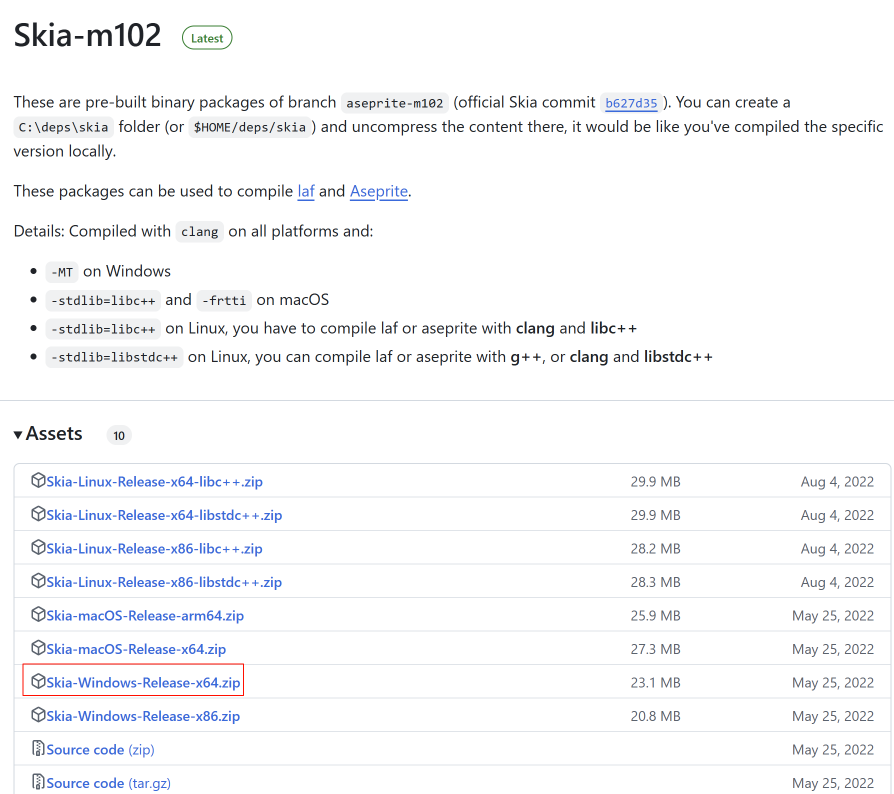The image size is (894, 794).
Task: Download Skia-Linux-Release-x64-libstdc++.zip
Action: (164, 515)
